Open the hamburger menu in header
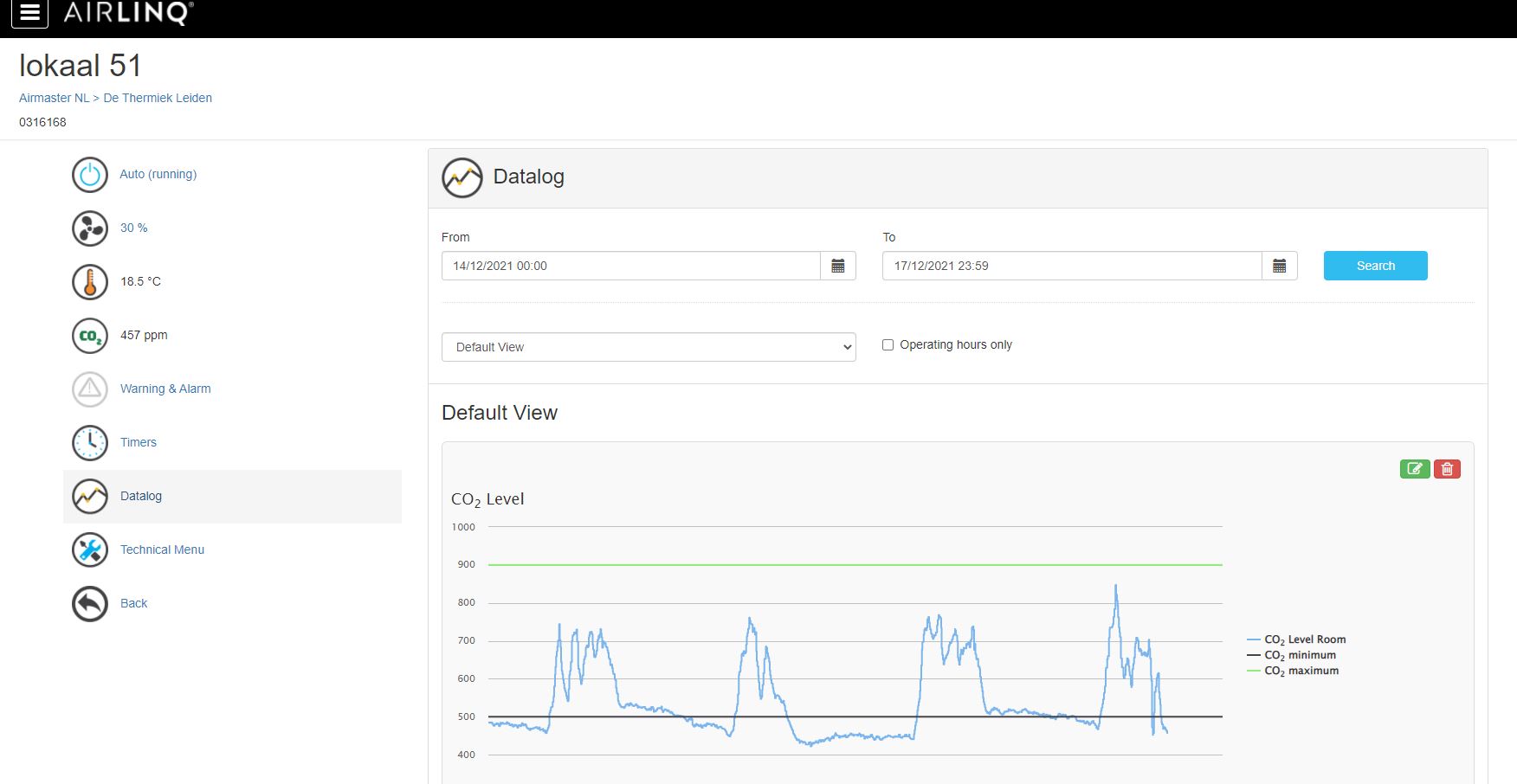 pos(29,13)
